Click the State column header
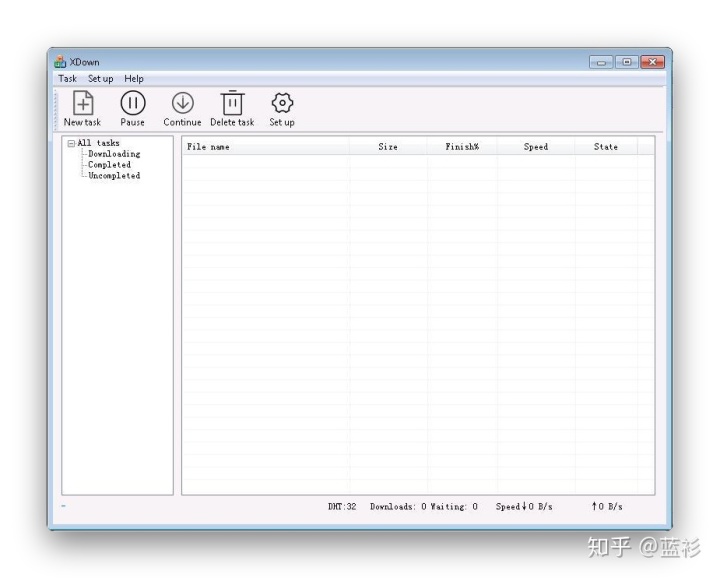The image size is (720, 578). [x=605, y=147]
